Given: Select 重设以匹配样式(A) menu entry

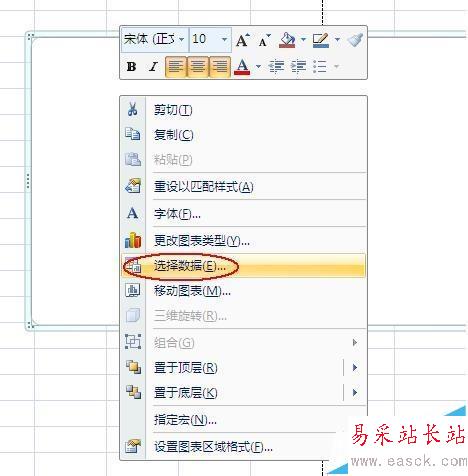Looking at the screenshot, I should [244, 186].
